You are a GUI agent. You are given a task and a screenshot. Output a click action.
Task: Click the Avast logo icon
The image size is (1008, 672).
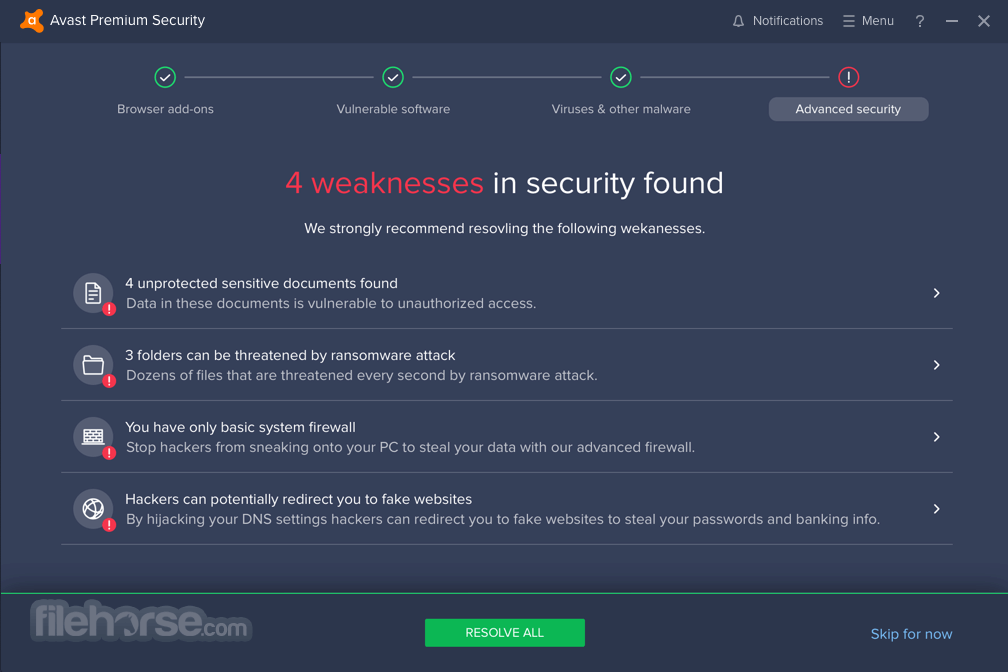click(32, 21)
